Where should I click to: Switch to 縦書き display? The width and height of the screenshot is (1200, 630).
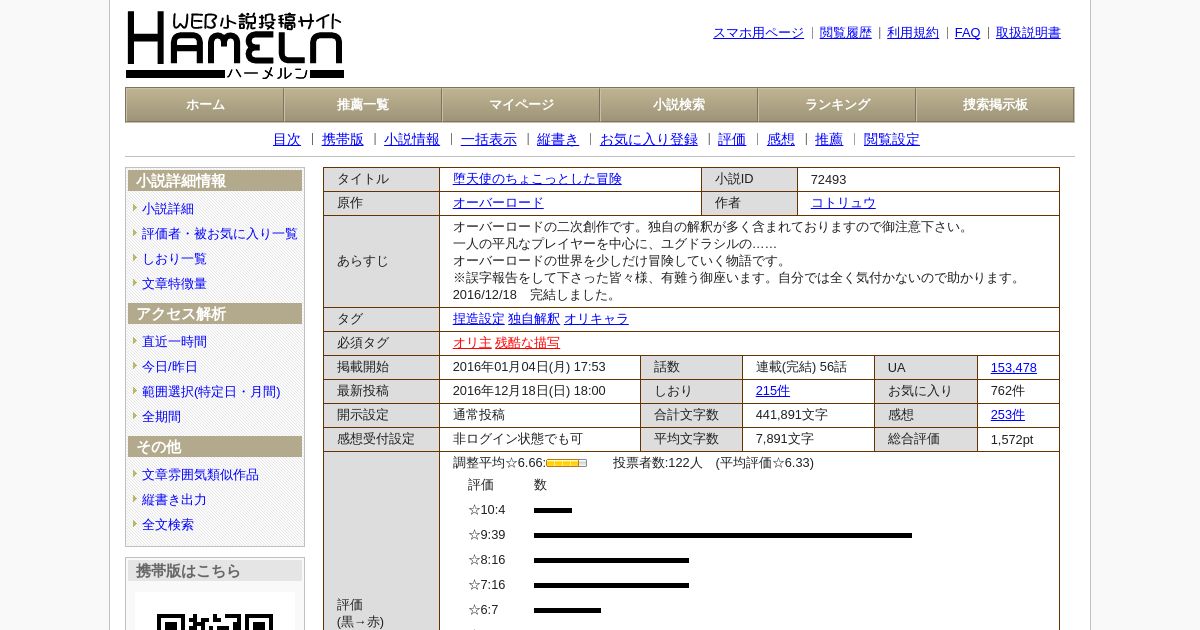click(x=558, y=140)
